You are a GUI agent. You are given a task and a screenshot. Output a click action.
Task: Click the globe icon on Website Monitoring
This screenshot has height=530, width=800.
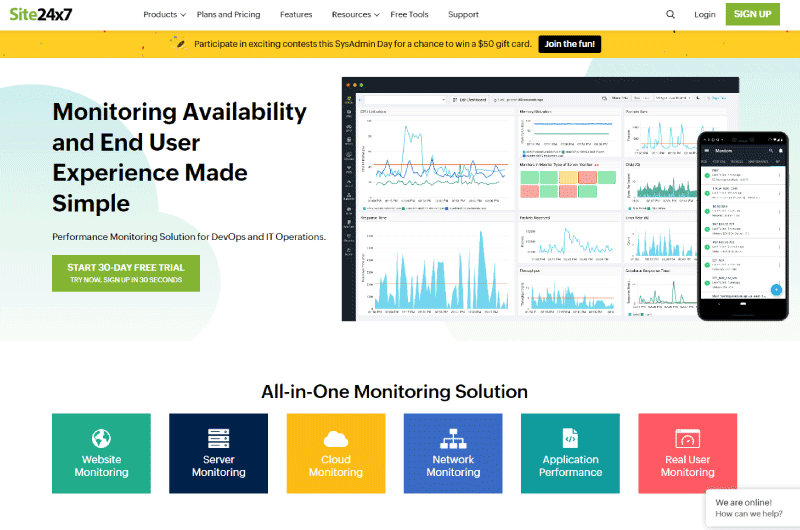[x=101, y=438]
